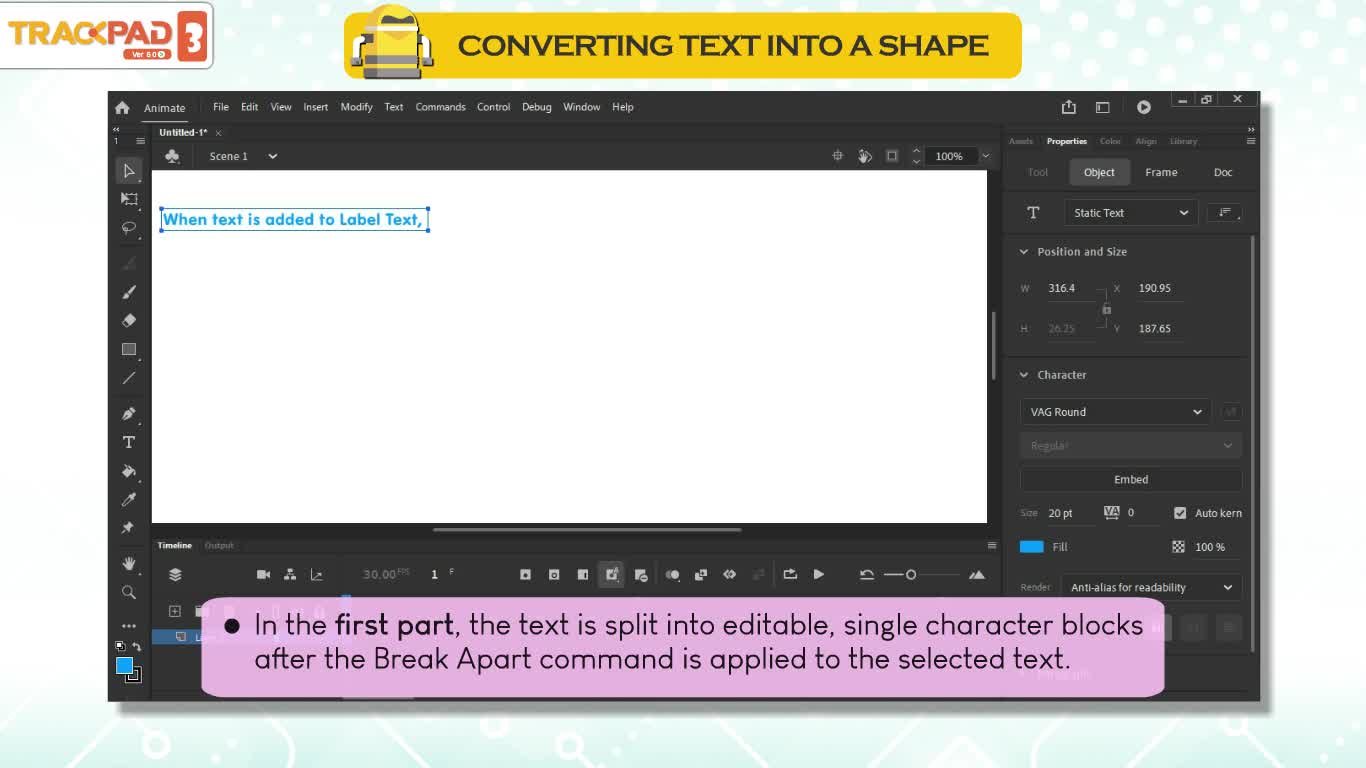Screen dimensions: 1366x768
Task: Click the timeline zoom slider handle
Action: pyautogui.click(x=911, y=574)
